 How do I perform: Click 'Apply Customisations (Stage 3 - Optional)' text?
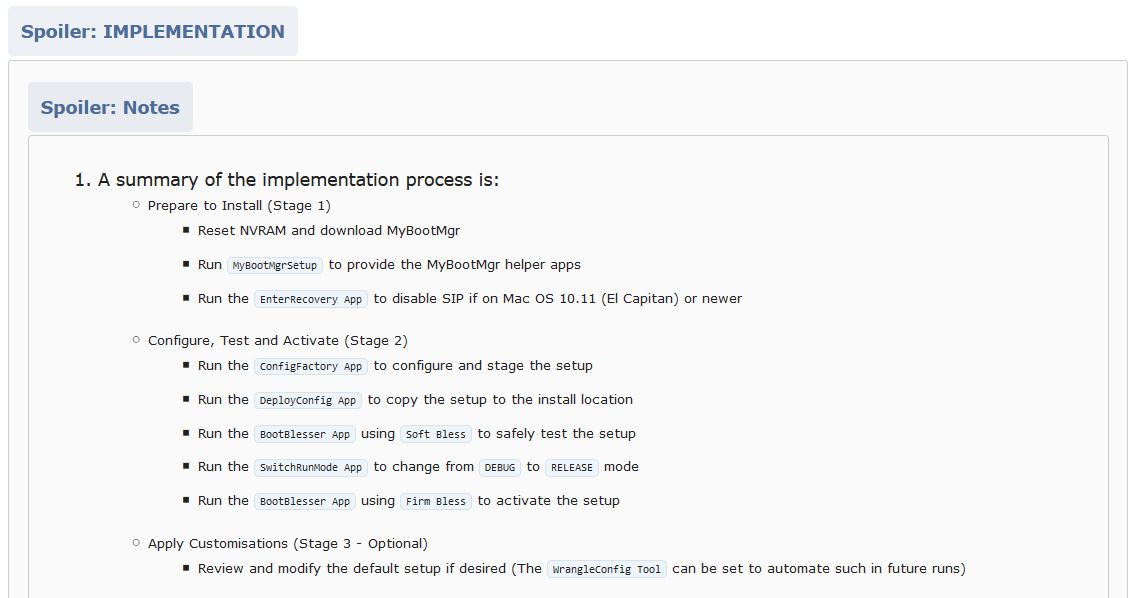coord(288,544)
